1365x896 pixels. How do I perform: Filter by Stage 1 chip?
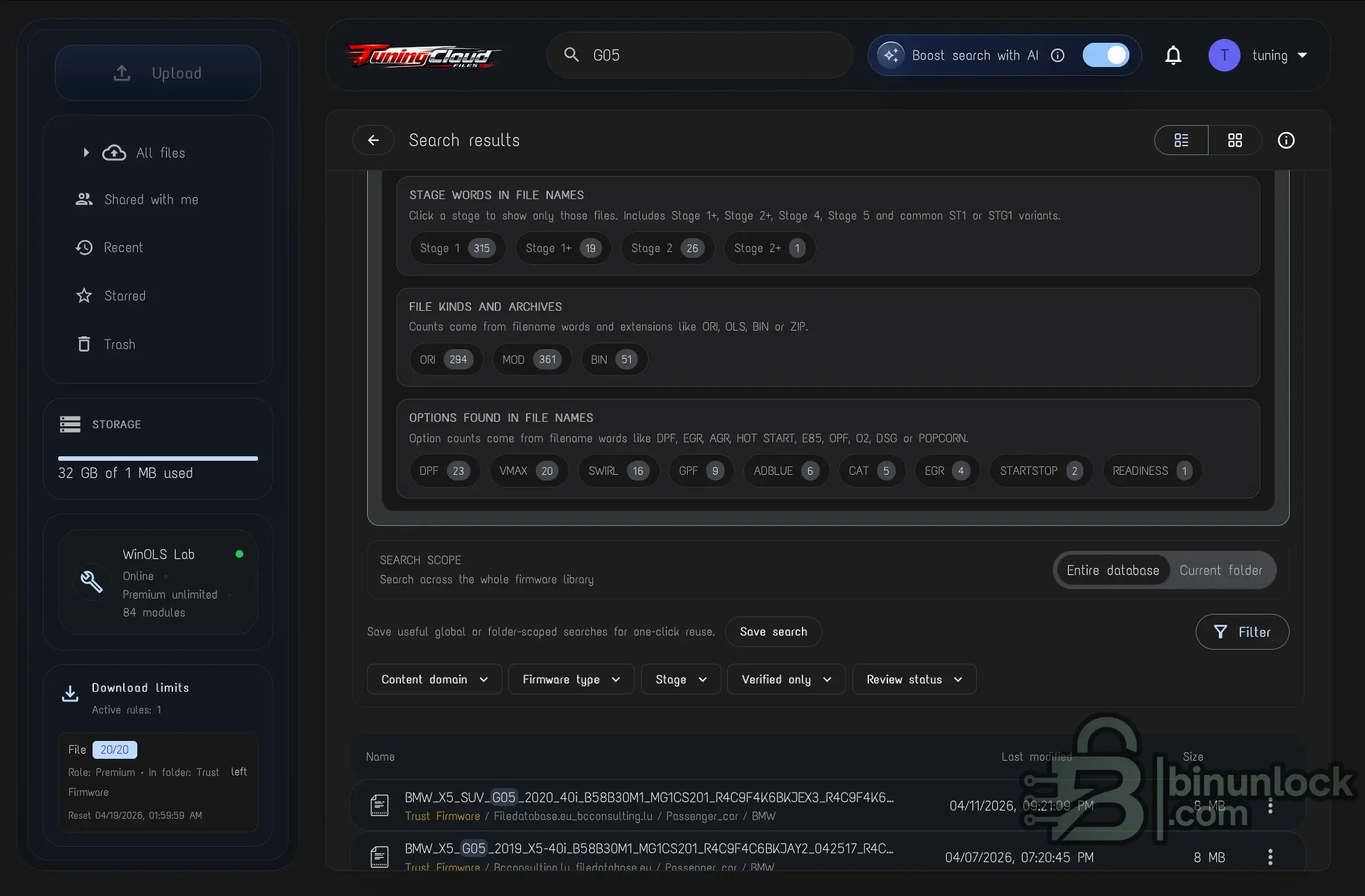[456, 248]
